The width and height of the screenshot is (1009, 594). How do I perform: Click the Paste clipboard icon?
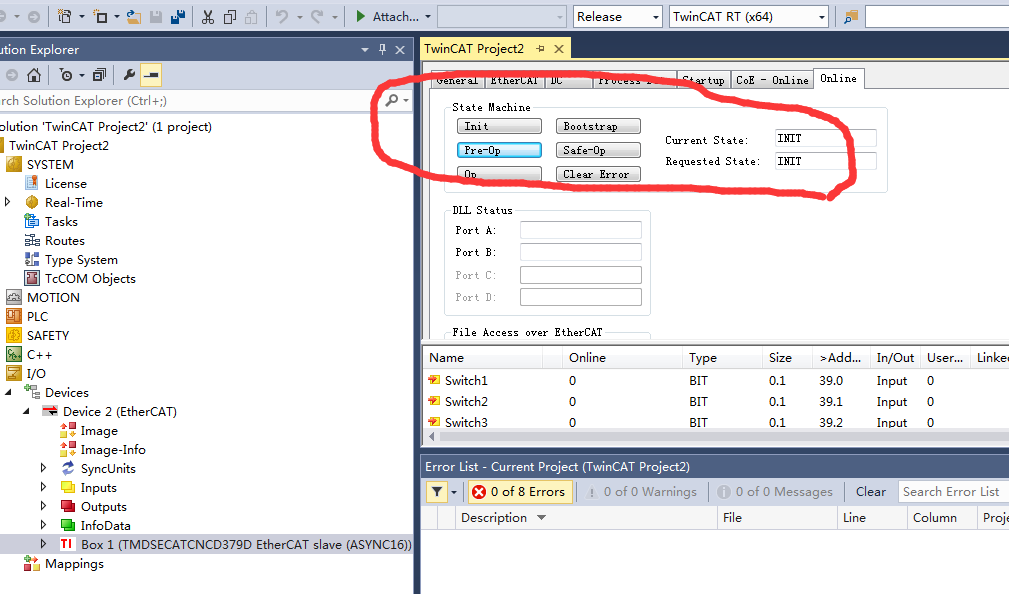click(x=252, y=17)
